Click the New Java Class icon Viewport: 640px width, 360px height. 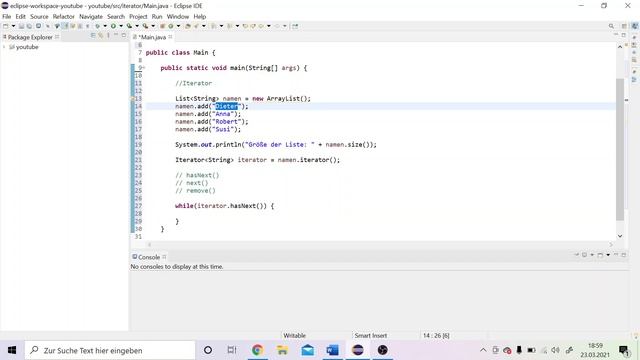click(171, 26)
